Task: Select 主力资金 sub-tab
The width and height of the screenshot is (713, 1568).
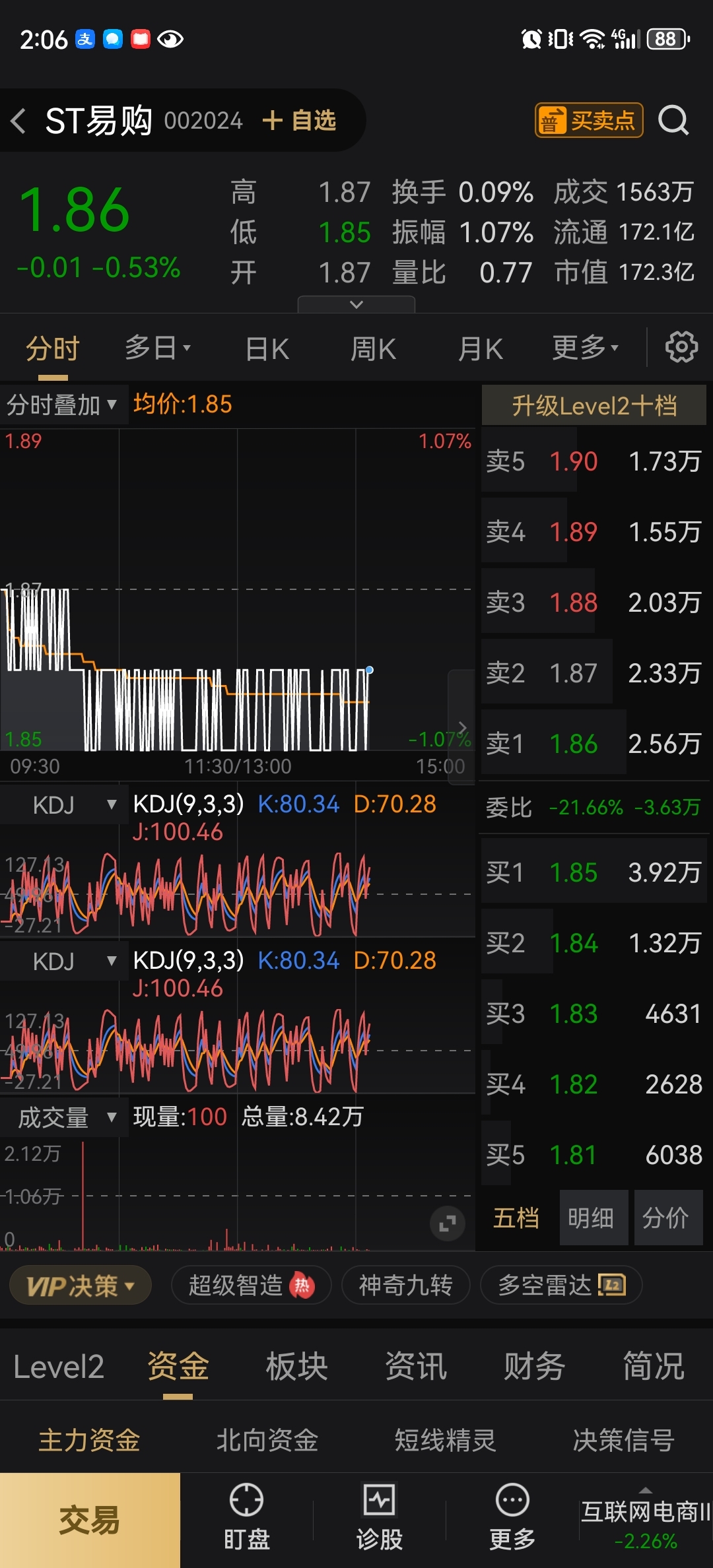Action: pyautogui.click(x=89, y=1440)
